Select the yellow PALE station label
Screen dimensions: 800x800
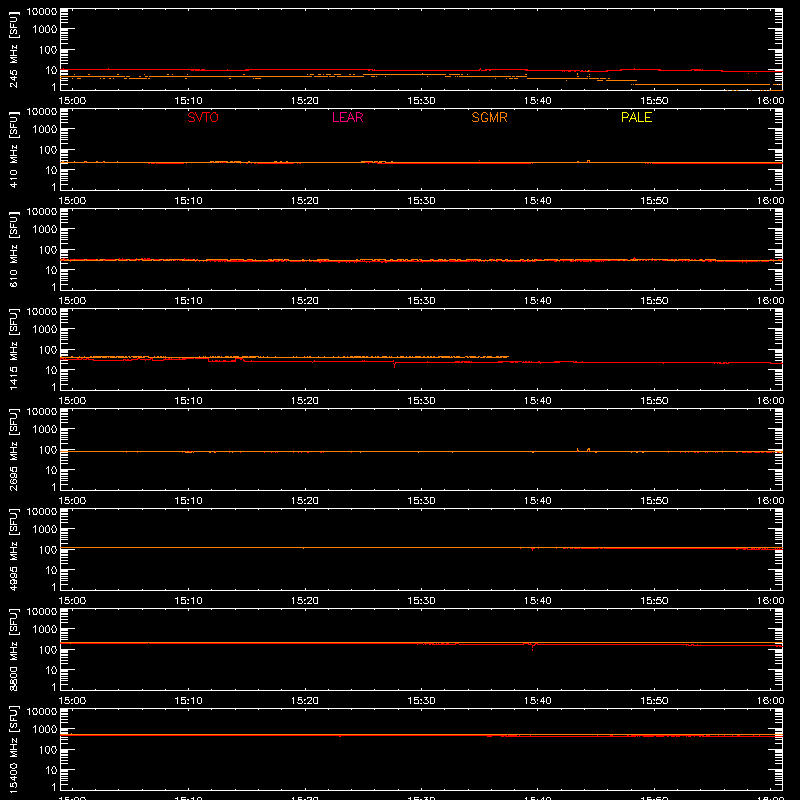point(636,117)
